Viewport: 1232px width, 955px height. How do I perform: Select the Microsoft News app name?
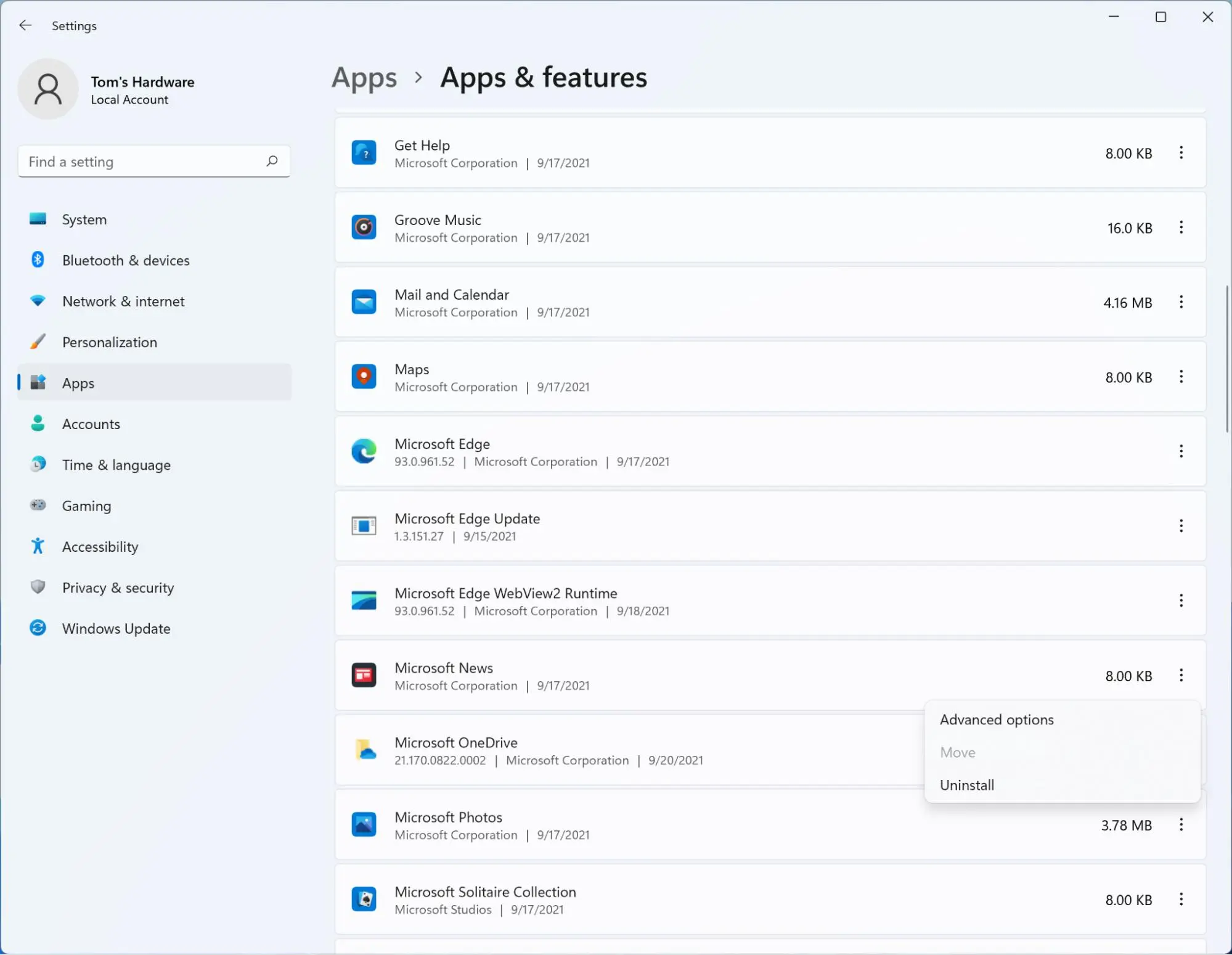coord(444,668)
